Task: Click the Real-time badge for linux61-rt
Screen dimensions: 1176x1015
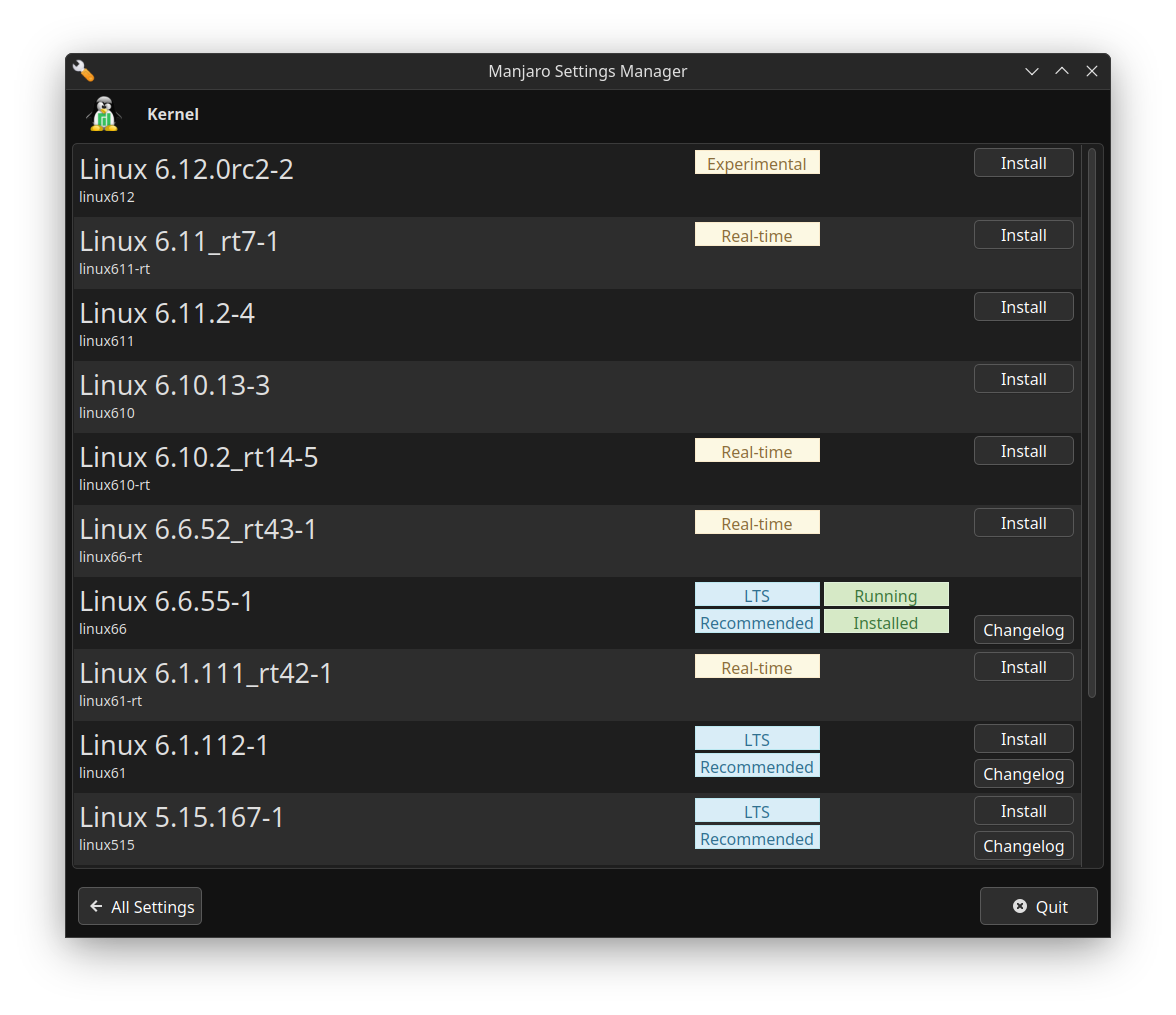Action: tap(757, 667)
